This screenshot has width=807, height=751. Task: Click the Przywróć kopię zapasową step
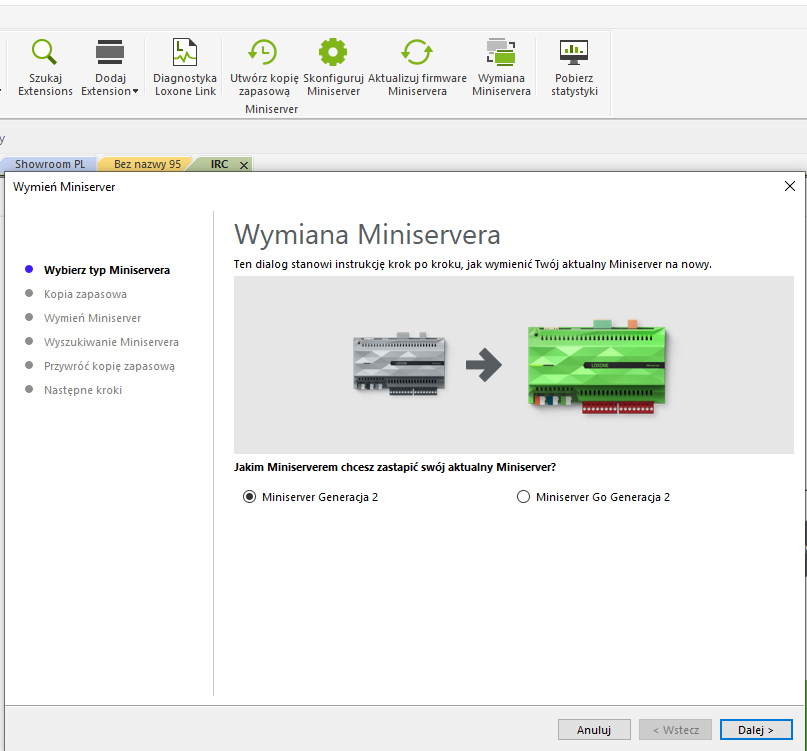tap(109, 366)
